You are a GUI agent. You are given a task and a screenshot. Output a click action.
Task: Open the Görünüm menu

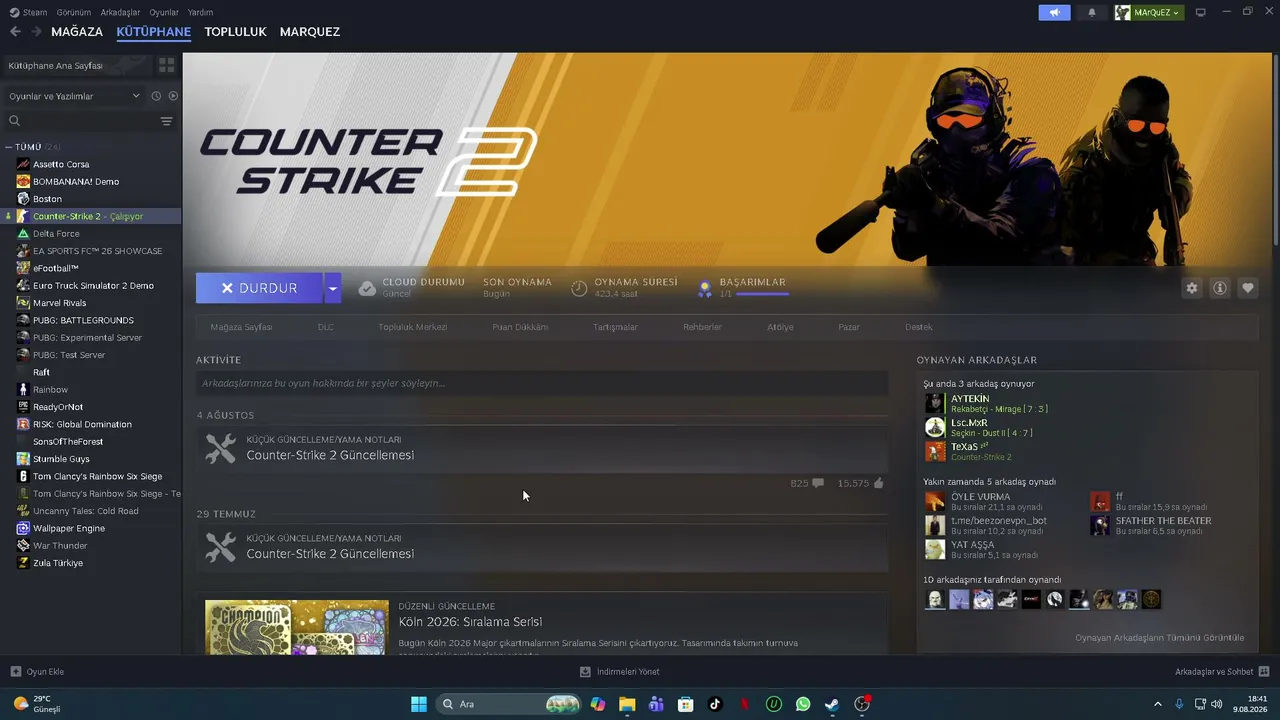coord(74,12)
